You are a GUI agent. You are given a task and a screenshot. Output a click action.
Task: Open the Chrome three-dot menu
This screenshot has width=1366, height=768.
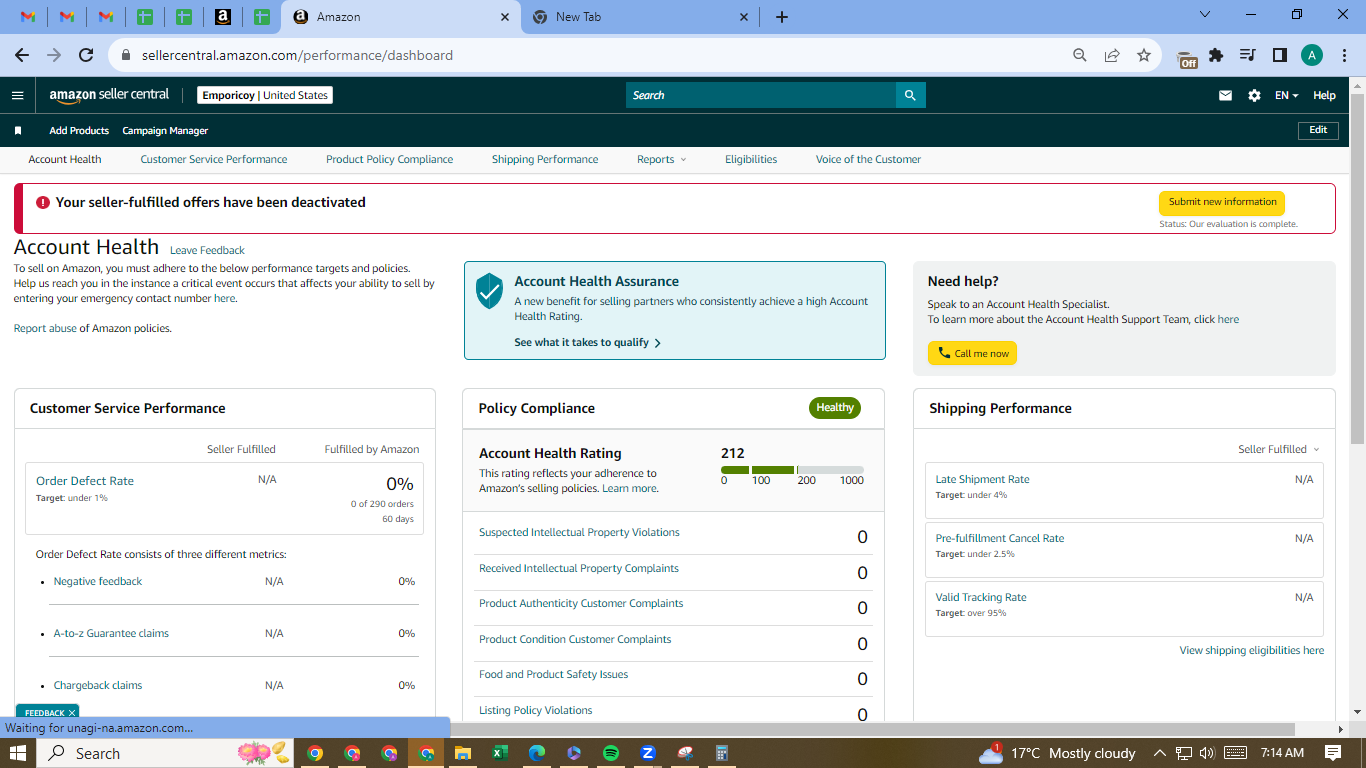click(x=1344, y=55)
